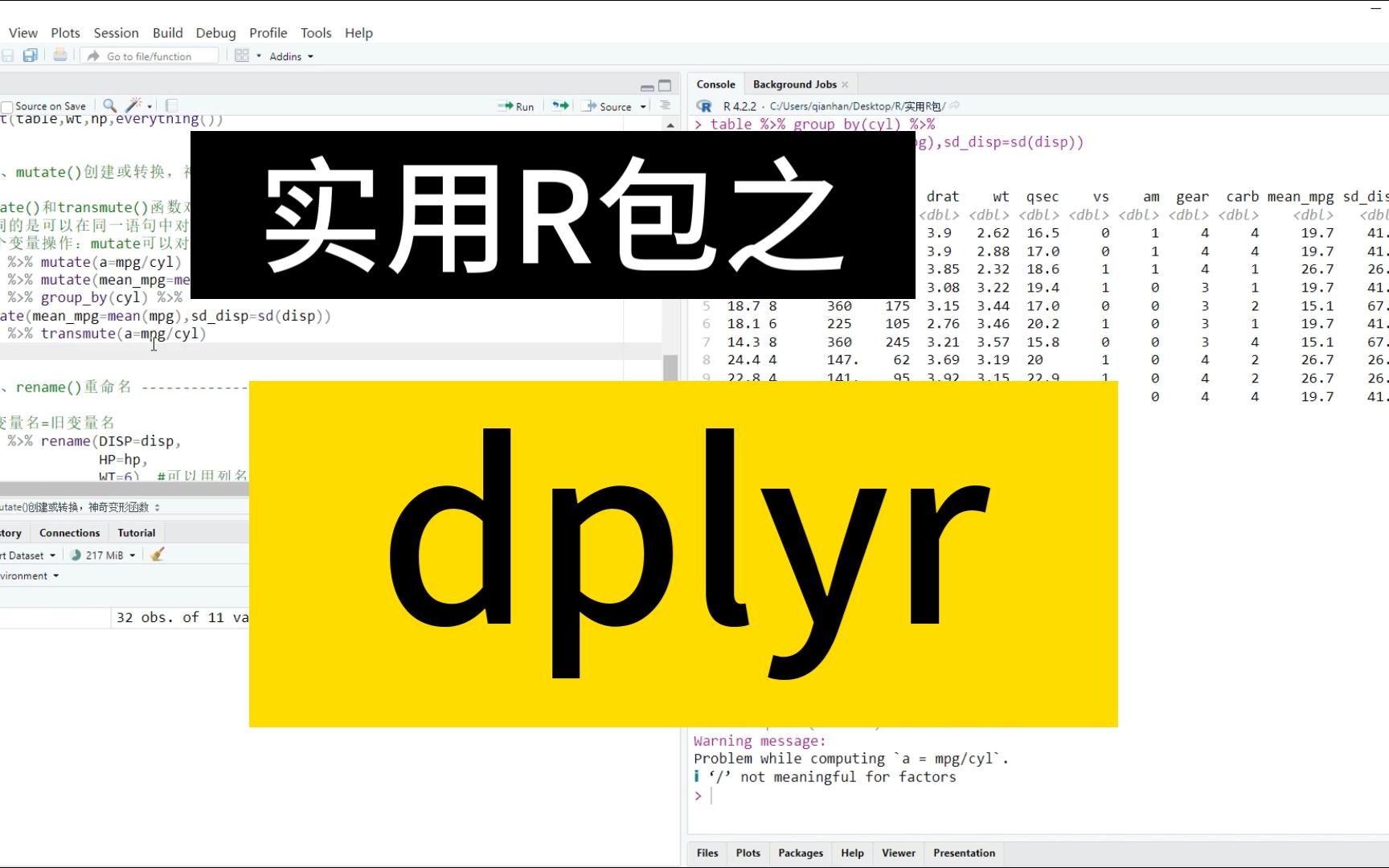Screen dimensions: 1389x868
Task: Open the Session menu
Action: click(116, 33)
